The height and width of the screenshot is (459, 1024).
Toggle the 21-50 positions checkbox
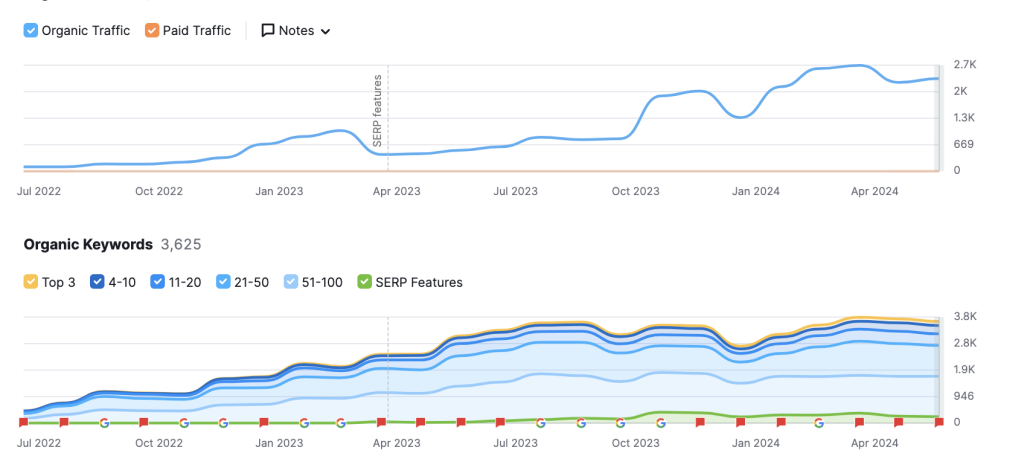(x=223, y=283)
